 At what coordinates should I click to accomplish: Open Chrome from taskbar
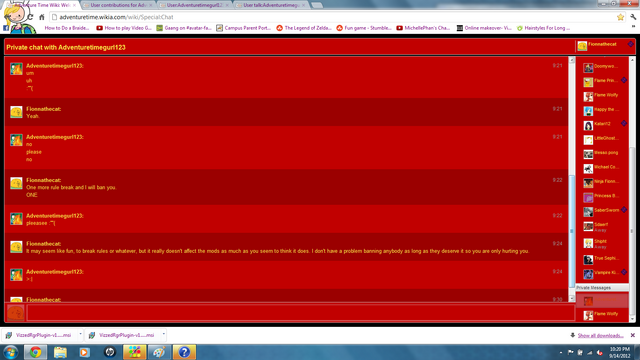click(x=36, y=352)
